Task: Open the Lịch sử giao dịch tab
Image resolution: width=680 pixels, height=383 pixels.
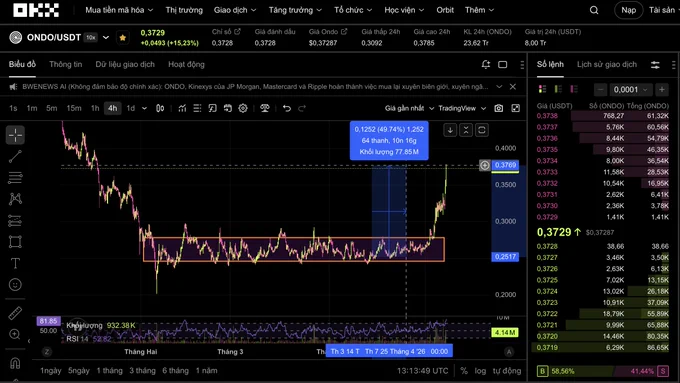Action: tap(607, 65)
